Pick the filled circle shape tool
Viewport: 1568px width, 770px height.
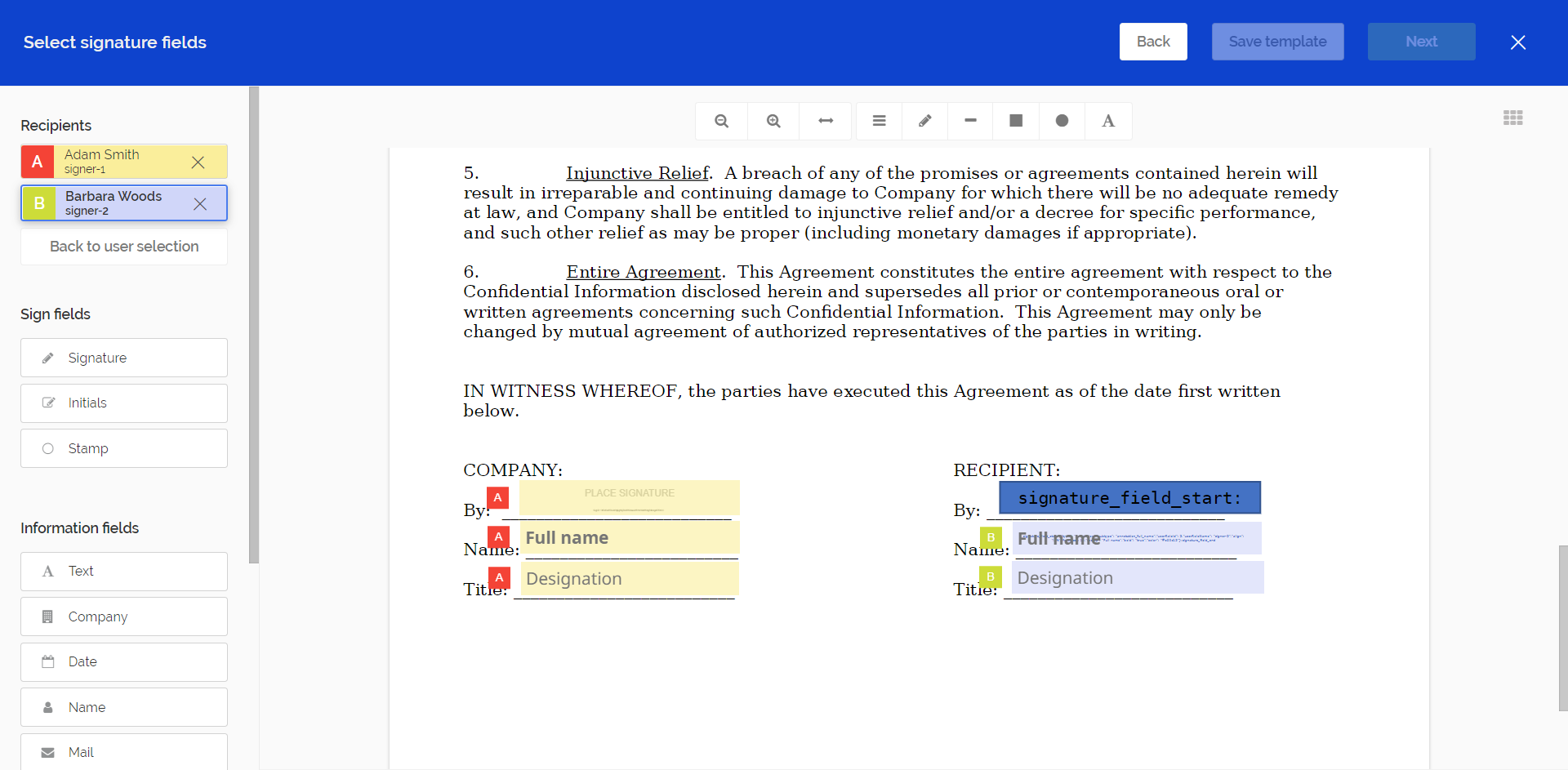click(1062, 121)
